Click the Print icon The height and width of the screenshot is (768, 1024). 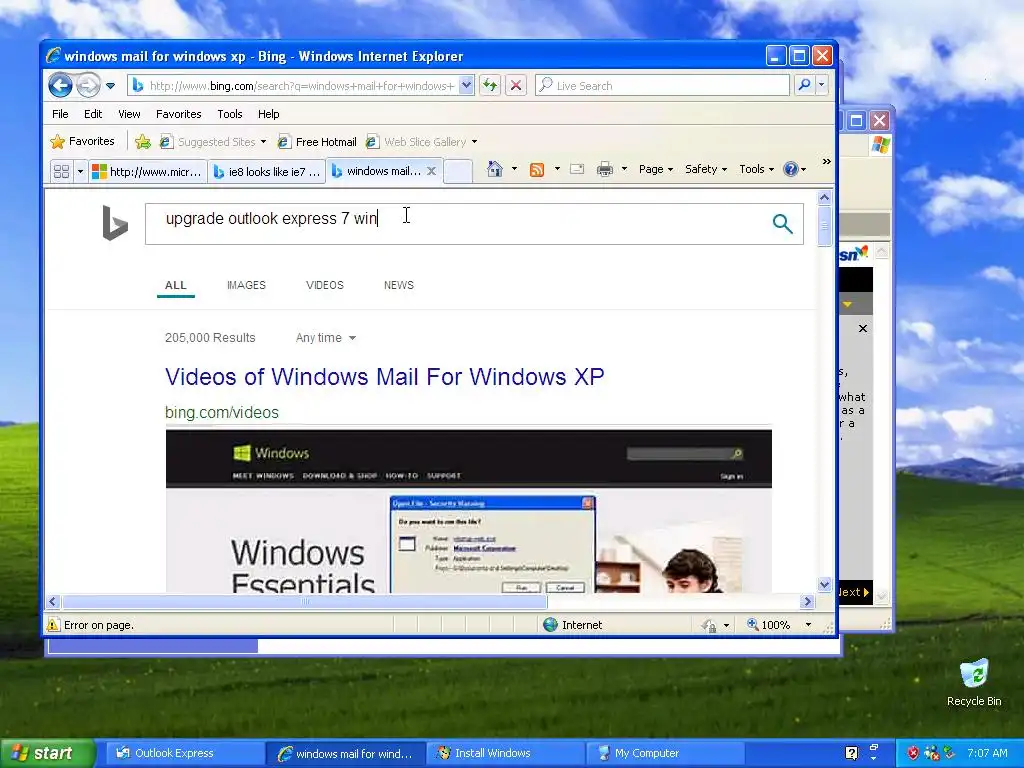pyautogui.click(x=605, y=170)
